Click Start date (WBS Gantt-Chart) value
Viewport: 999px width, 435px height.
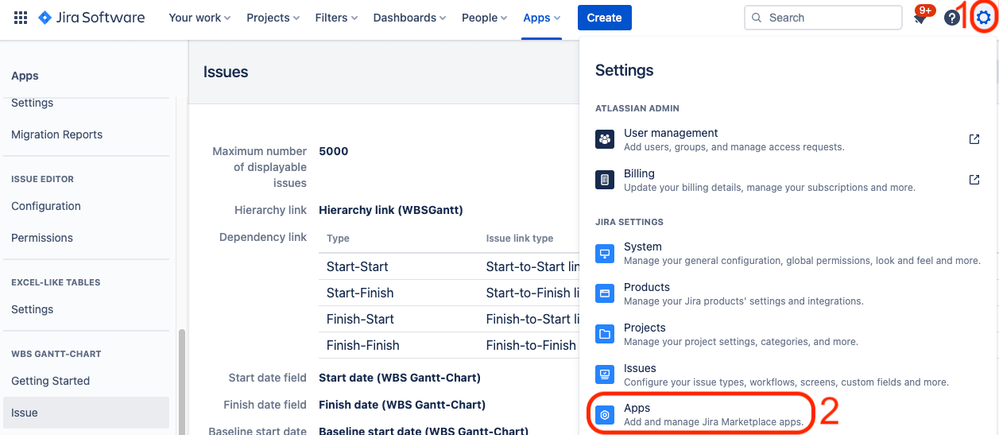pyautogui.click(x=399, y=378)
